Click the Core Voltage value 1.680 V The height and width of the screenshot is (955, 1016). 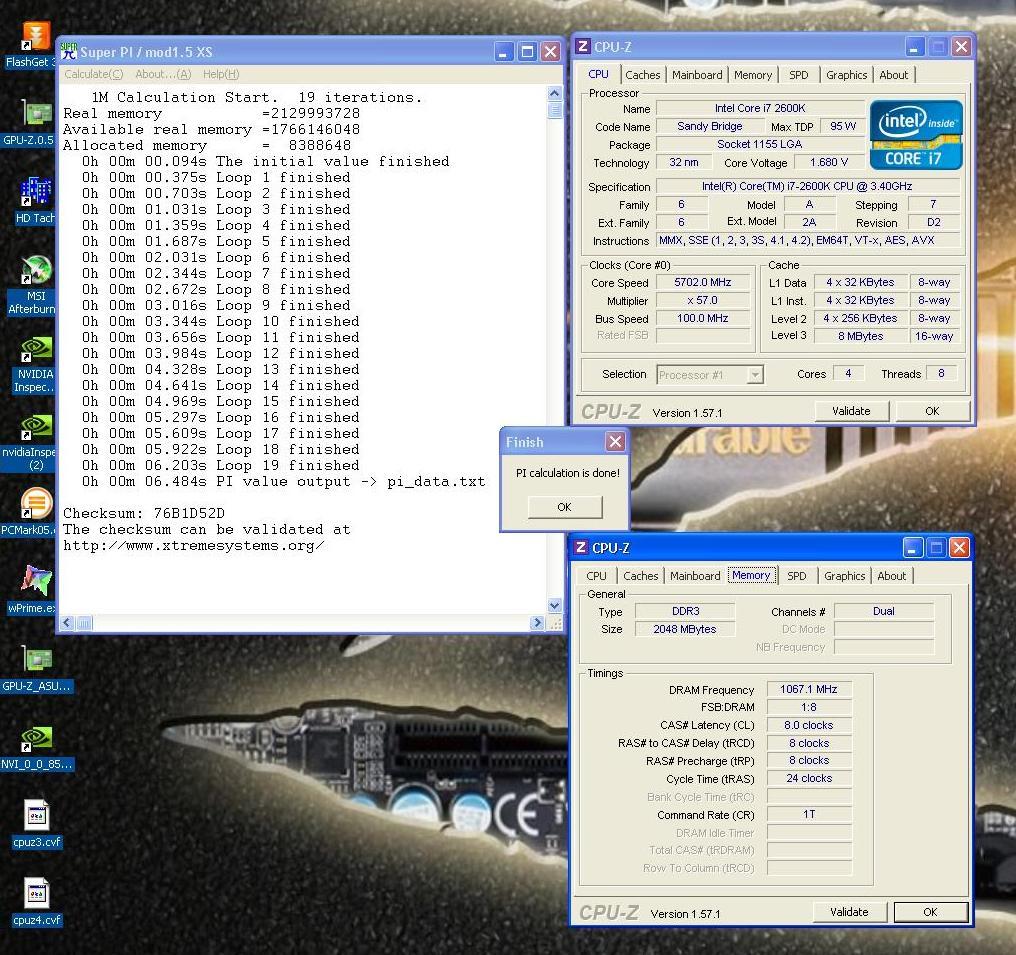[828, 162]
